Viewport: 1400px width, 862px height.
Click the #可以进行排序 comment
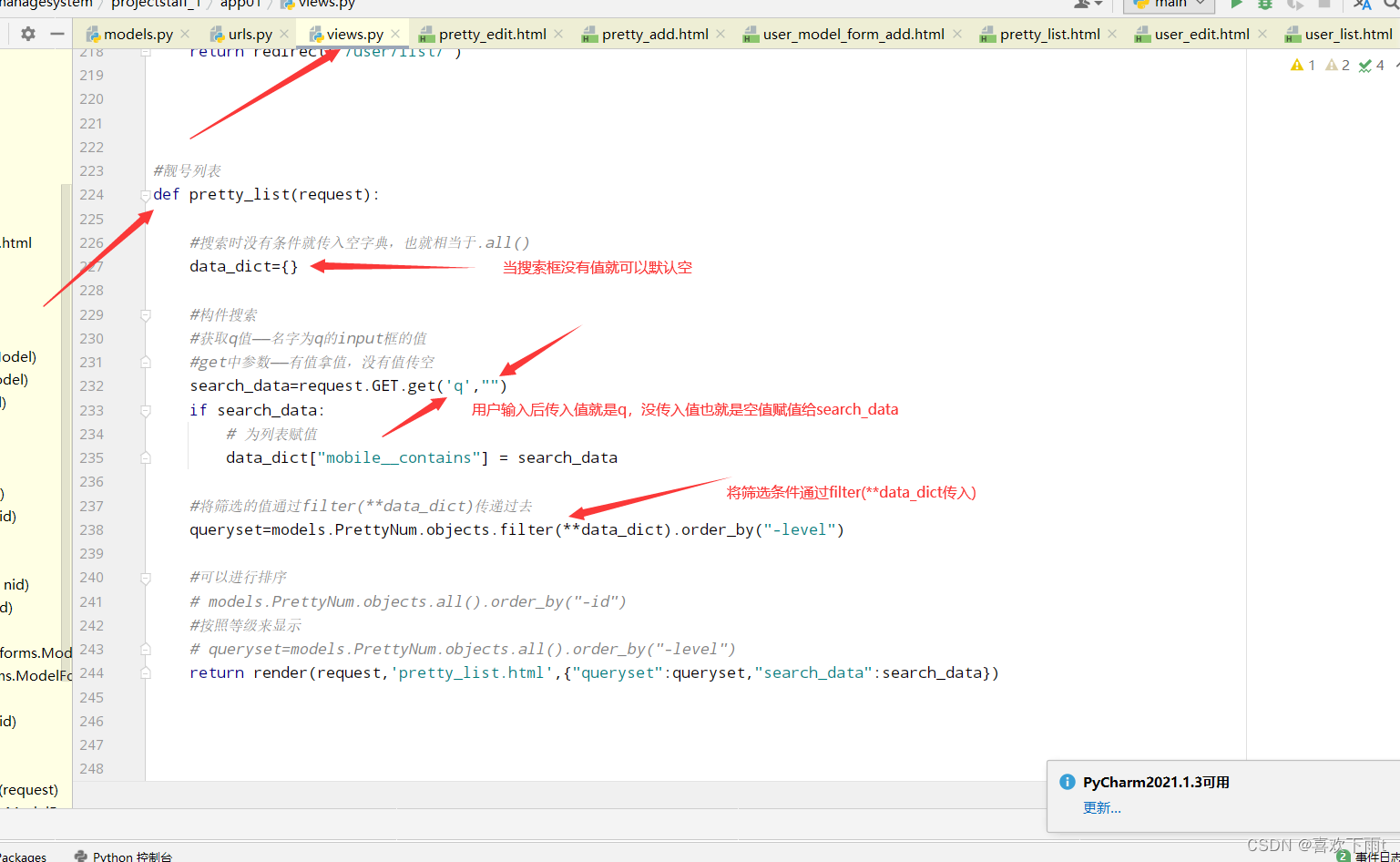point(238,577)
